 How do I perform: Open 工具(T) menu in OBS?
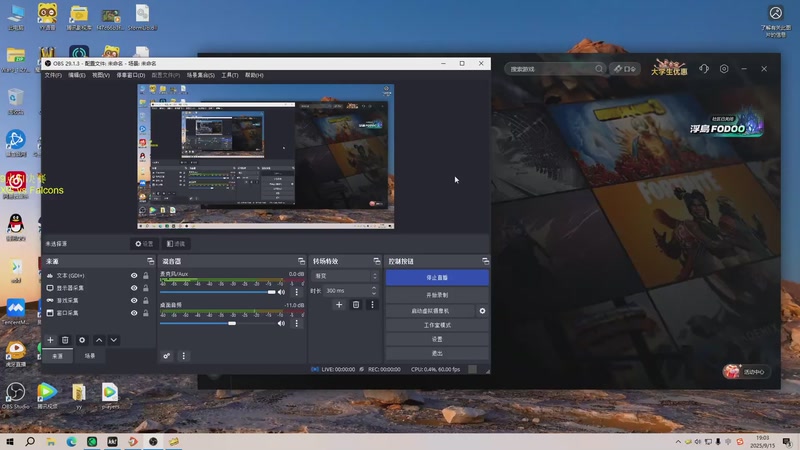(x=230, y=75)
